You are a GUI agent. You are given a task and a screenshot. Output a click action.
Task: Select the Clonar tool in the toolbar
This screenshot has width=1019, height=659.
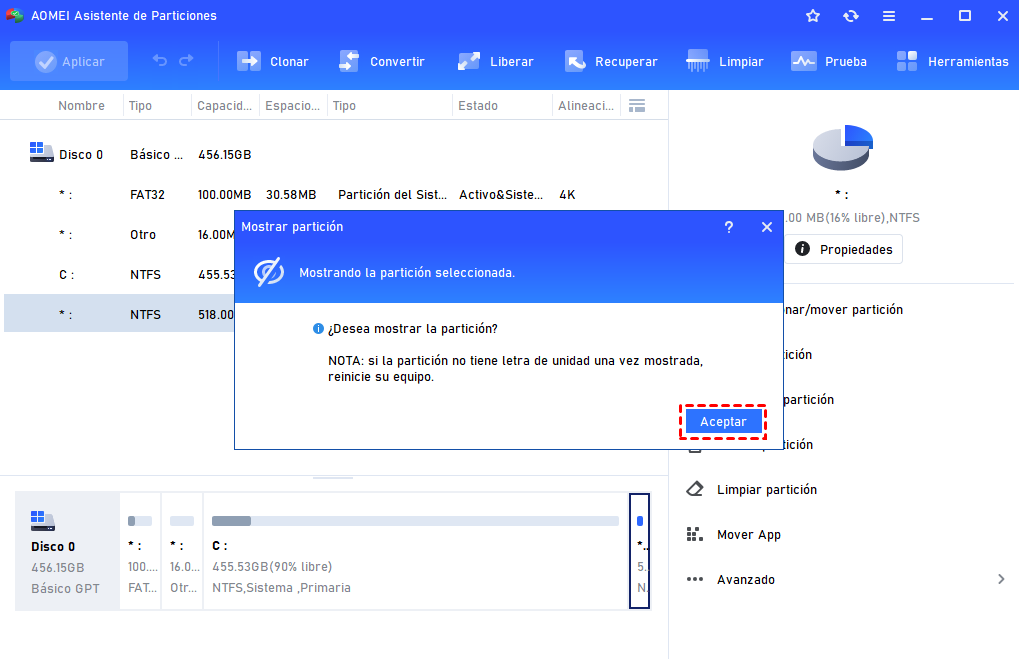click(x=272, y=61)
